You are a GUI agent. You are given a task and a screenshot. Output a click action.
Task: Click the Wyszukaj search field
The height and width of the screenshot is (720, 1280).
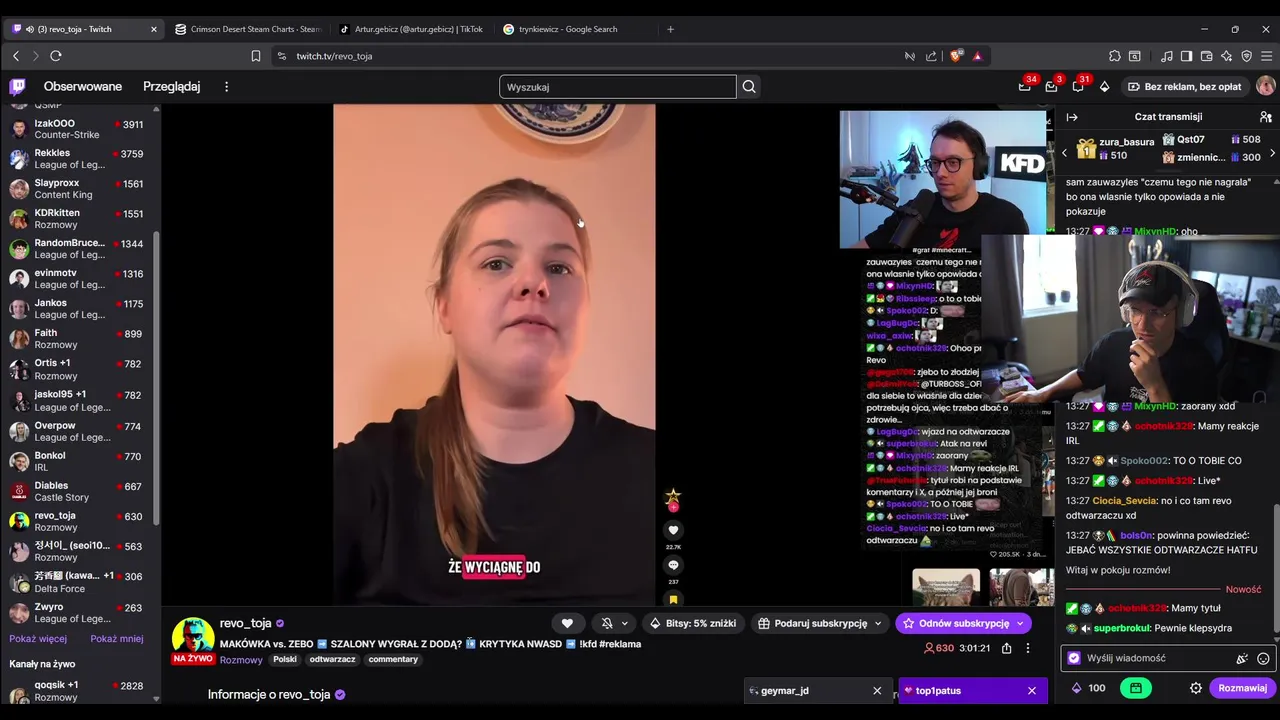click(x=618, y=87)
